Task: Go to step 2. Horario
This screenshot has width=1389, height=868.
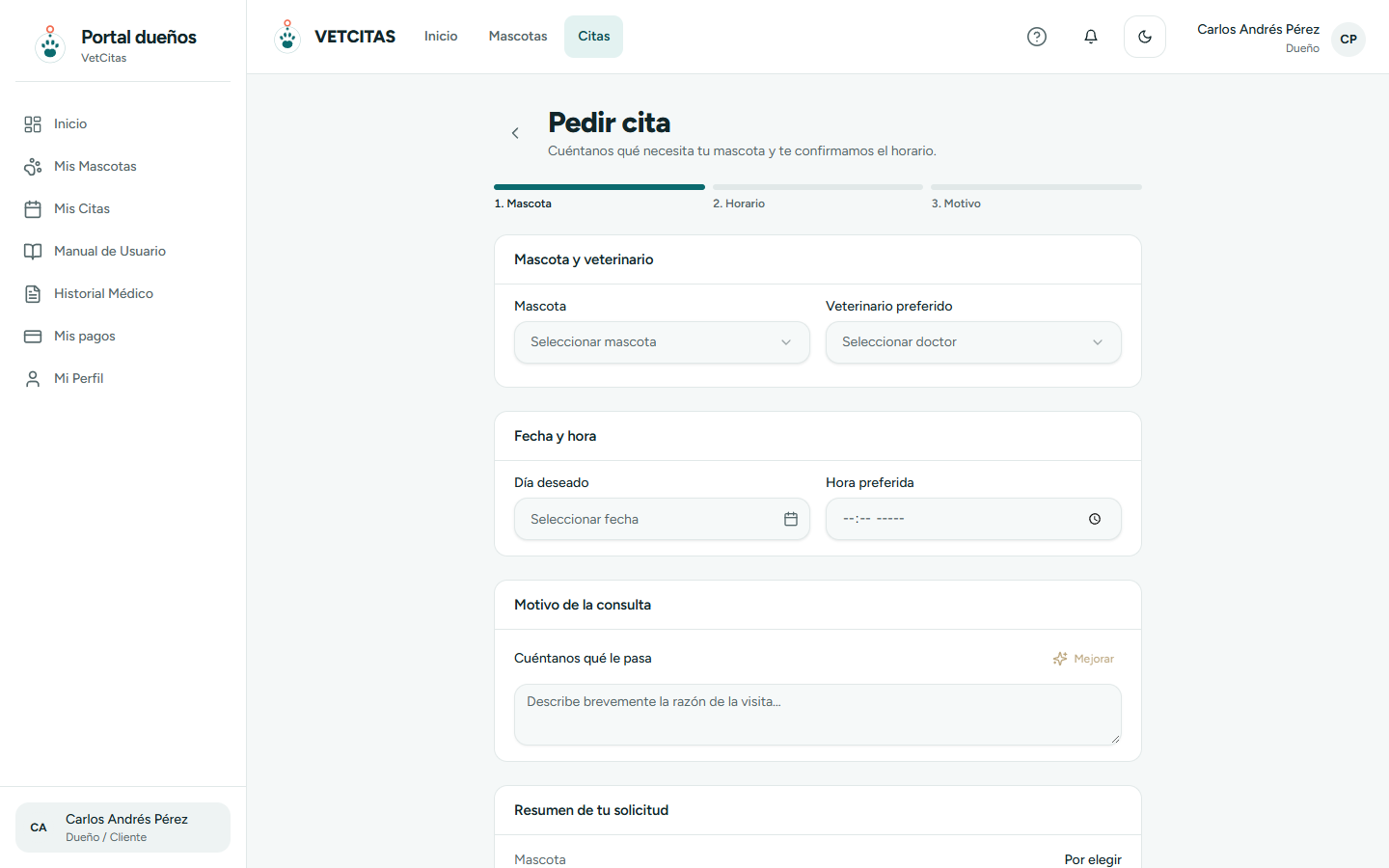Action: pos(739,203)
